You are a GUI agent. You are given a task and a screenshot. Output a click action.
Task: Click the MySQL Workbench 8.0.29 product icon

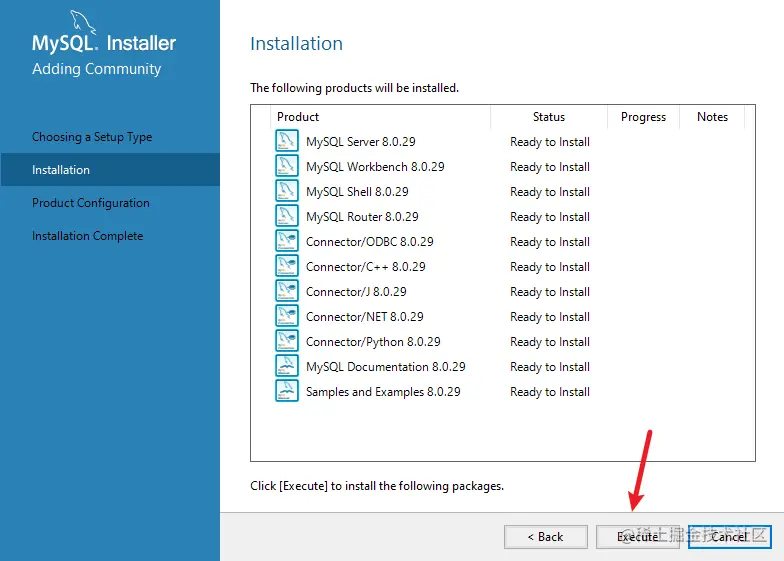tap(286, 166)
